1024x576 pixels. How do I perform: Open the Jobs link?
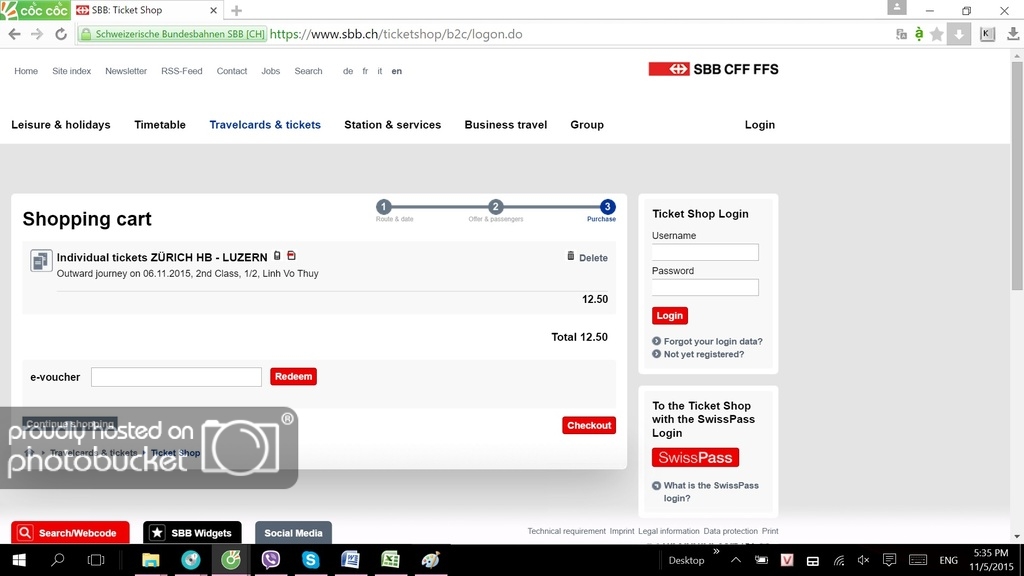pos(270,71)
